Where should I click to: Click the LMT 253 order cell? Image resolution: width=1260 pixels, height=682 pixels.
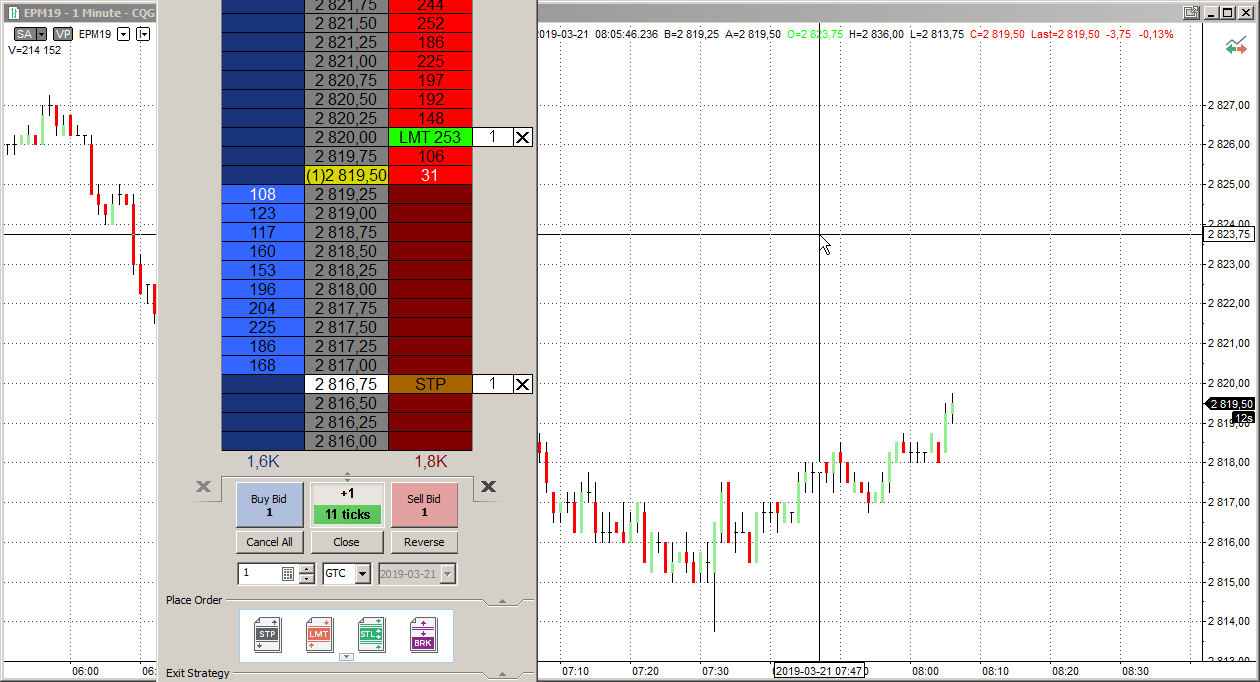430,137
